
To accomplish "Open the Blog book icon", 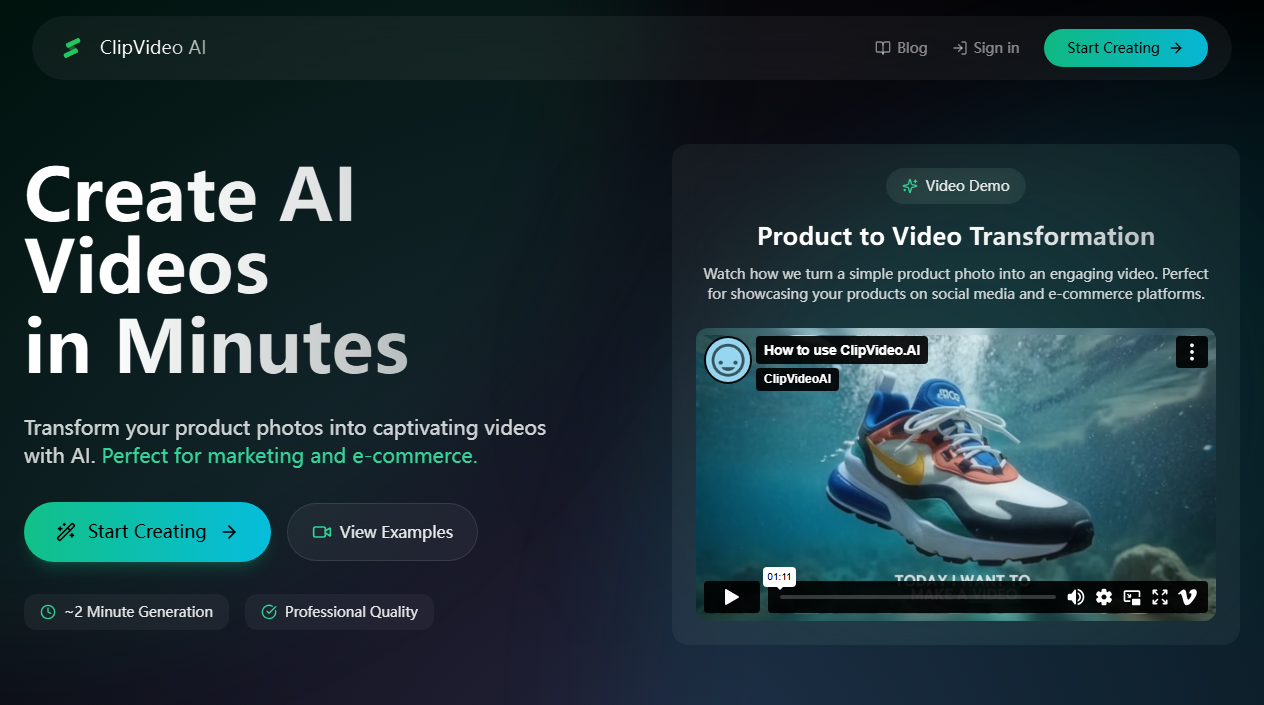I will coord(882,47).
